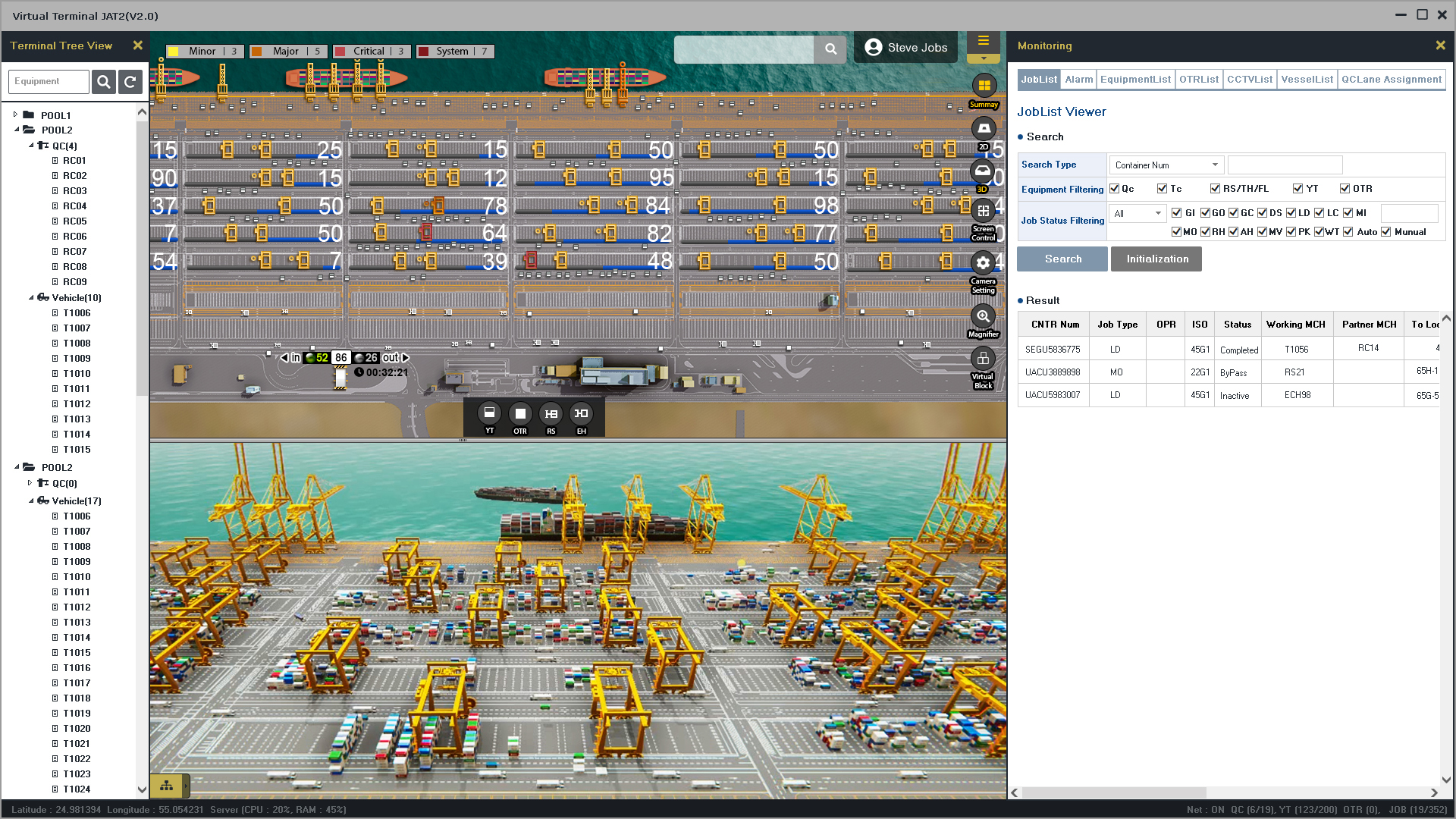Click the Search button in JobList

pos(1062,259)
